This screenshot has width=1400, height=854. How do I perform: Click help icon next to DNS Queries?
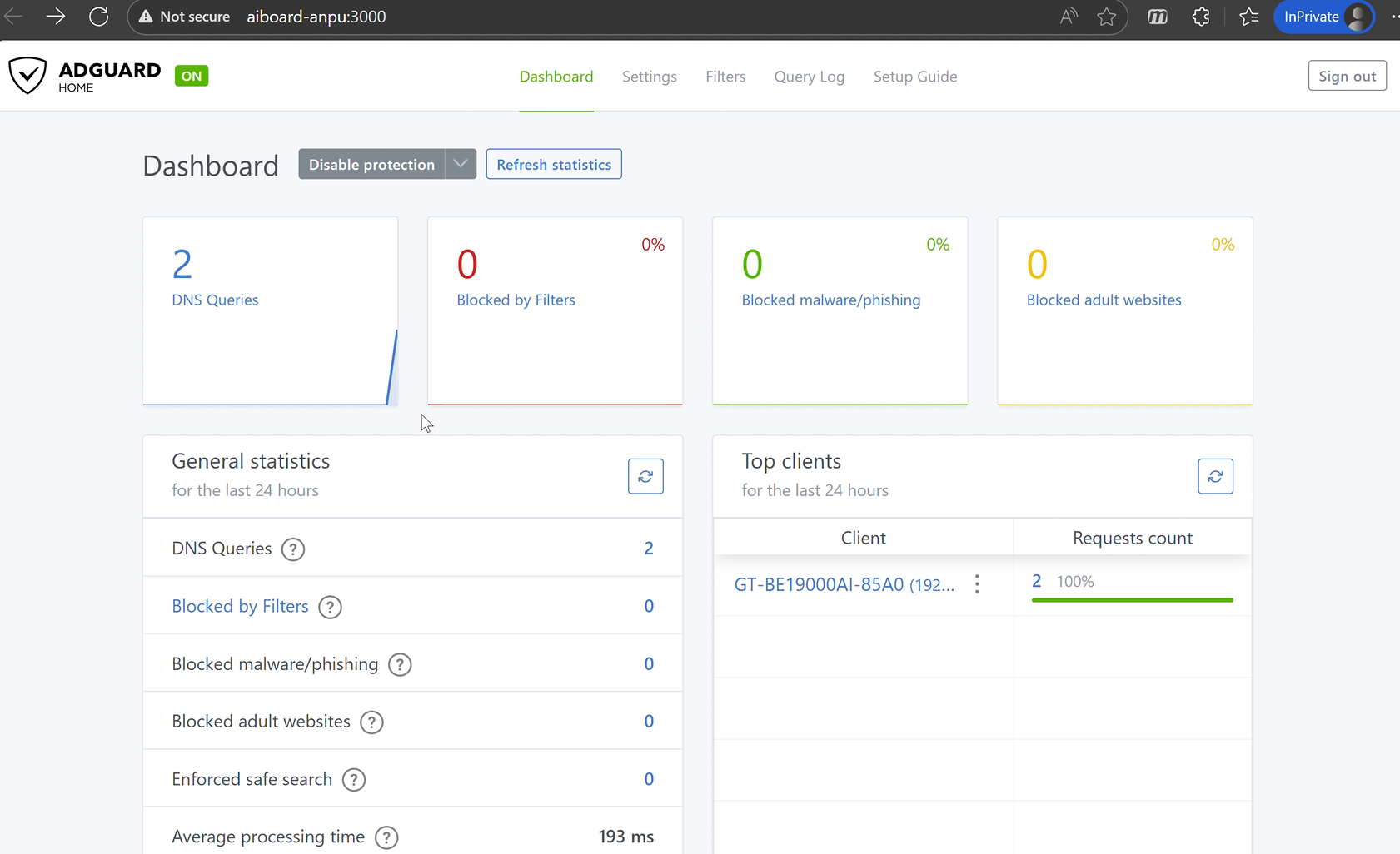(x=293, y=549)
